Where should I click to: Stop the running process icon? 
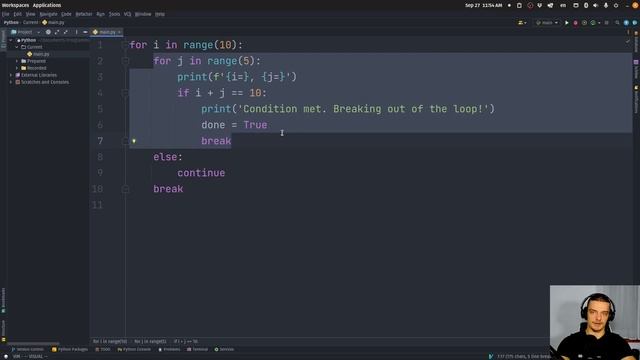coord(607,23)
